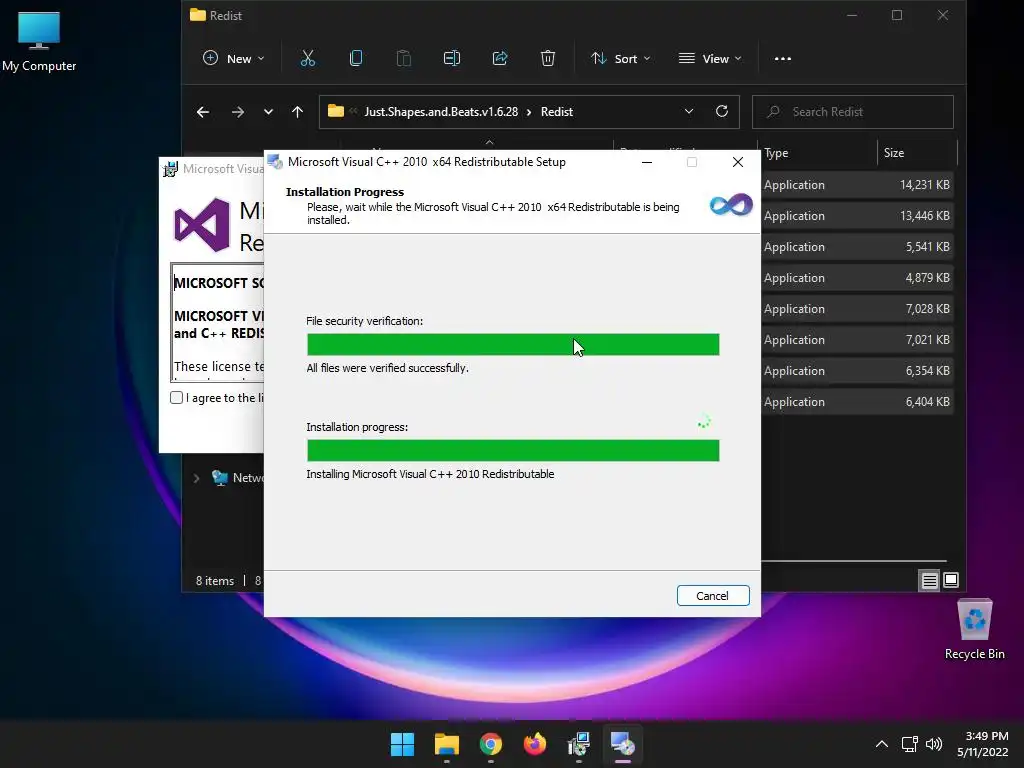Click the Paste icon in Explorer toolbar

tap(404, 59)
